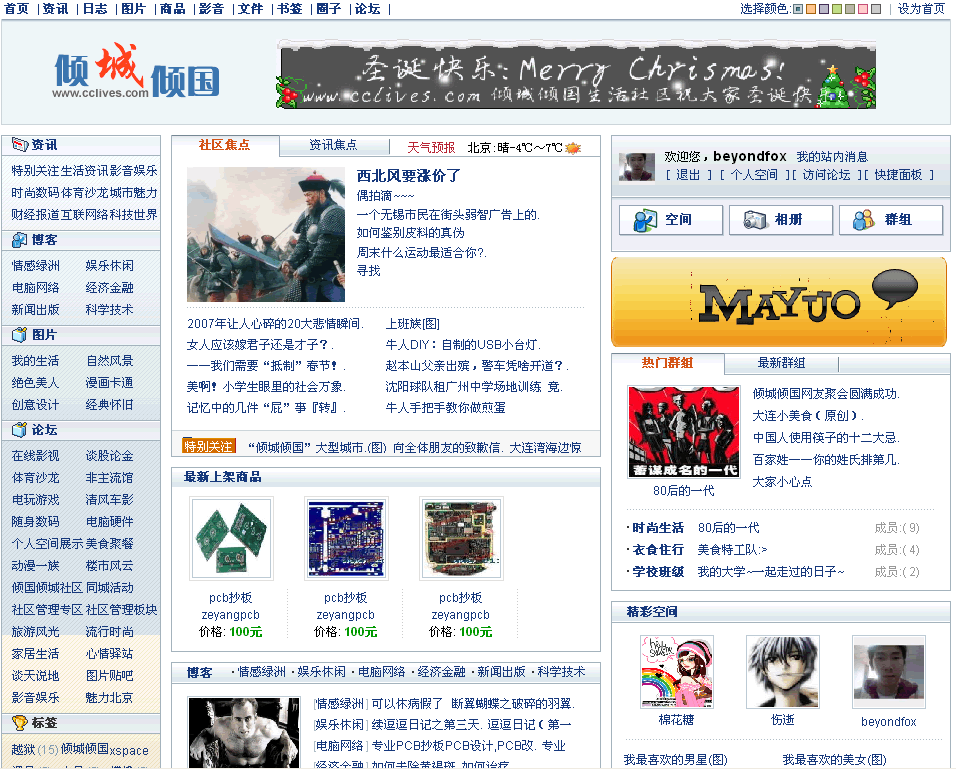Screen dimensions: 956x770
Task: Switch to the 最新群组 tab
Action: click(x=781, y=363)
